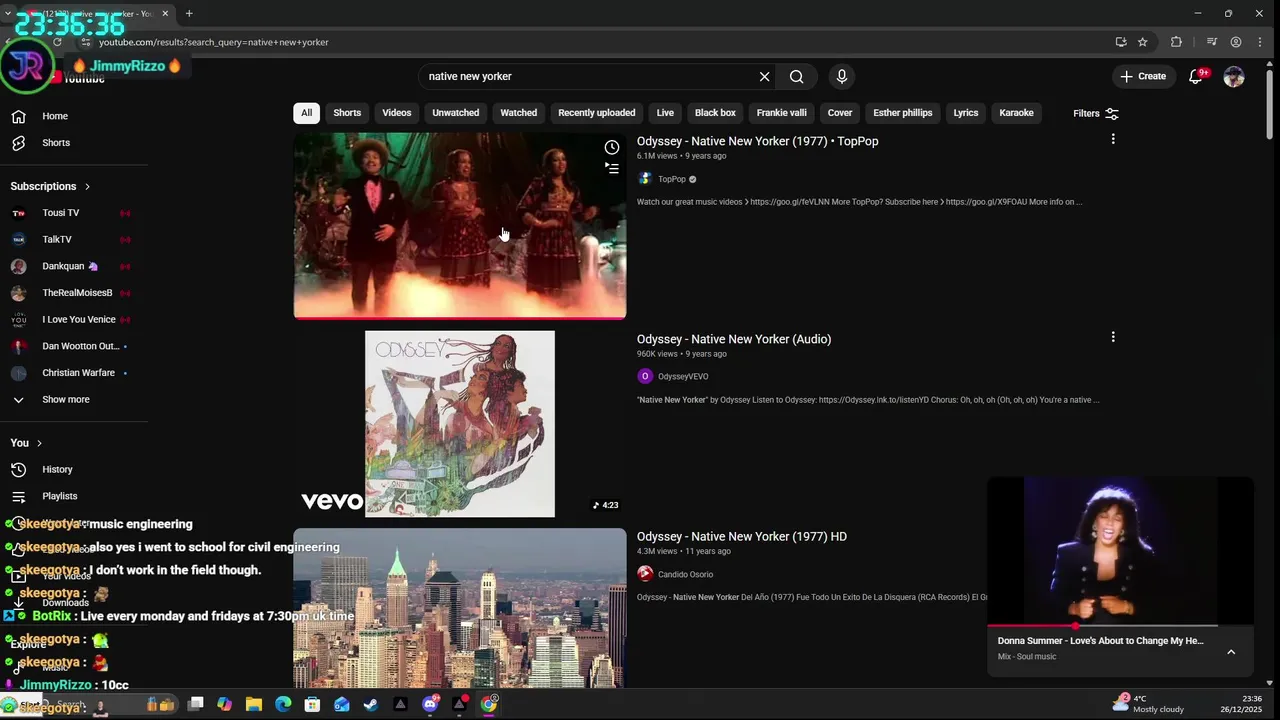Open Chrome media controls icon

click(1212, 42)
